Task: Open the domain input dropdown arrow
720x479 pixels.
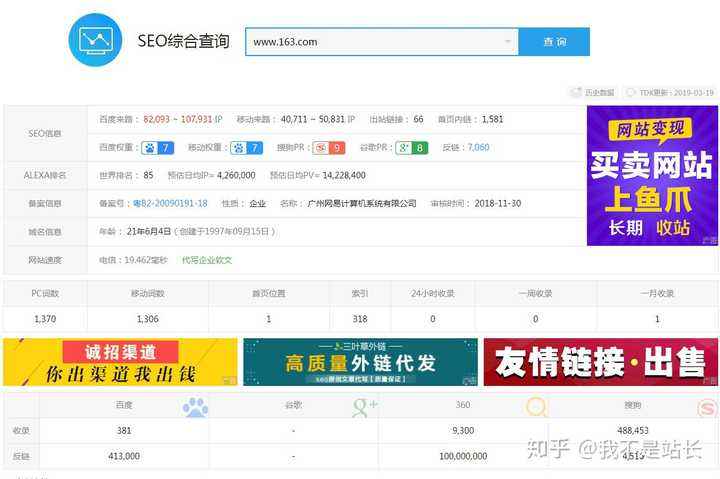Action: [x=508, y=41]
